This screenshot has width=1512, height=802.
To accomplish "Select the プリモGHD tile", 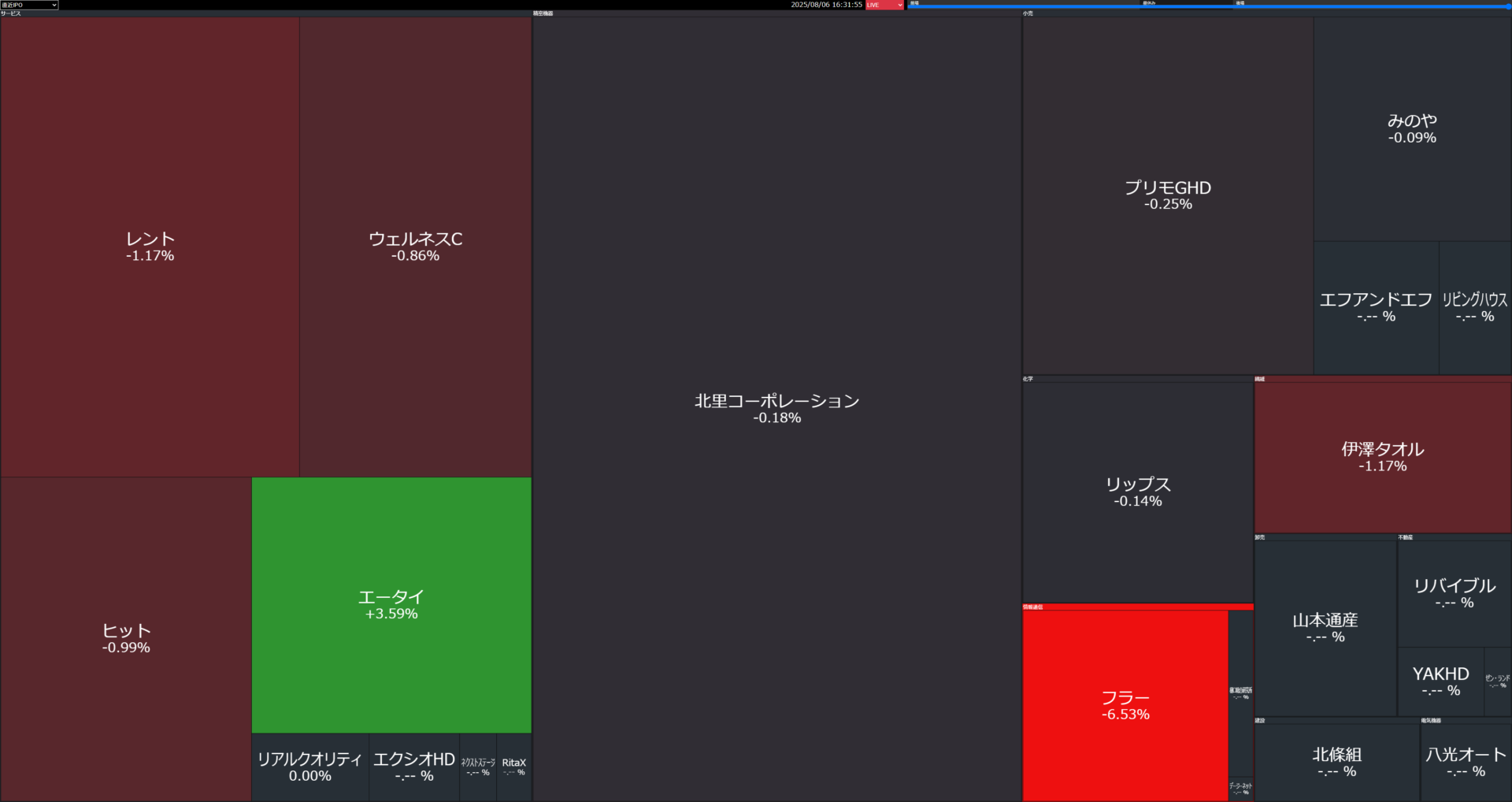I will tap(1168, 195).
